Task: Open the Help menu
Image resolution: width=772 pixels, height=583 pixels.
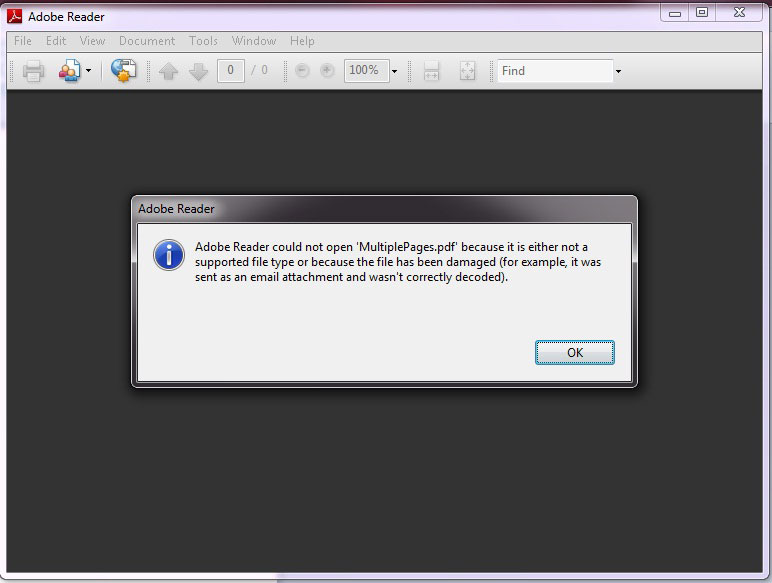Action: tap(302, 41)
